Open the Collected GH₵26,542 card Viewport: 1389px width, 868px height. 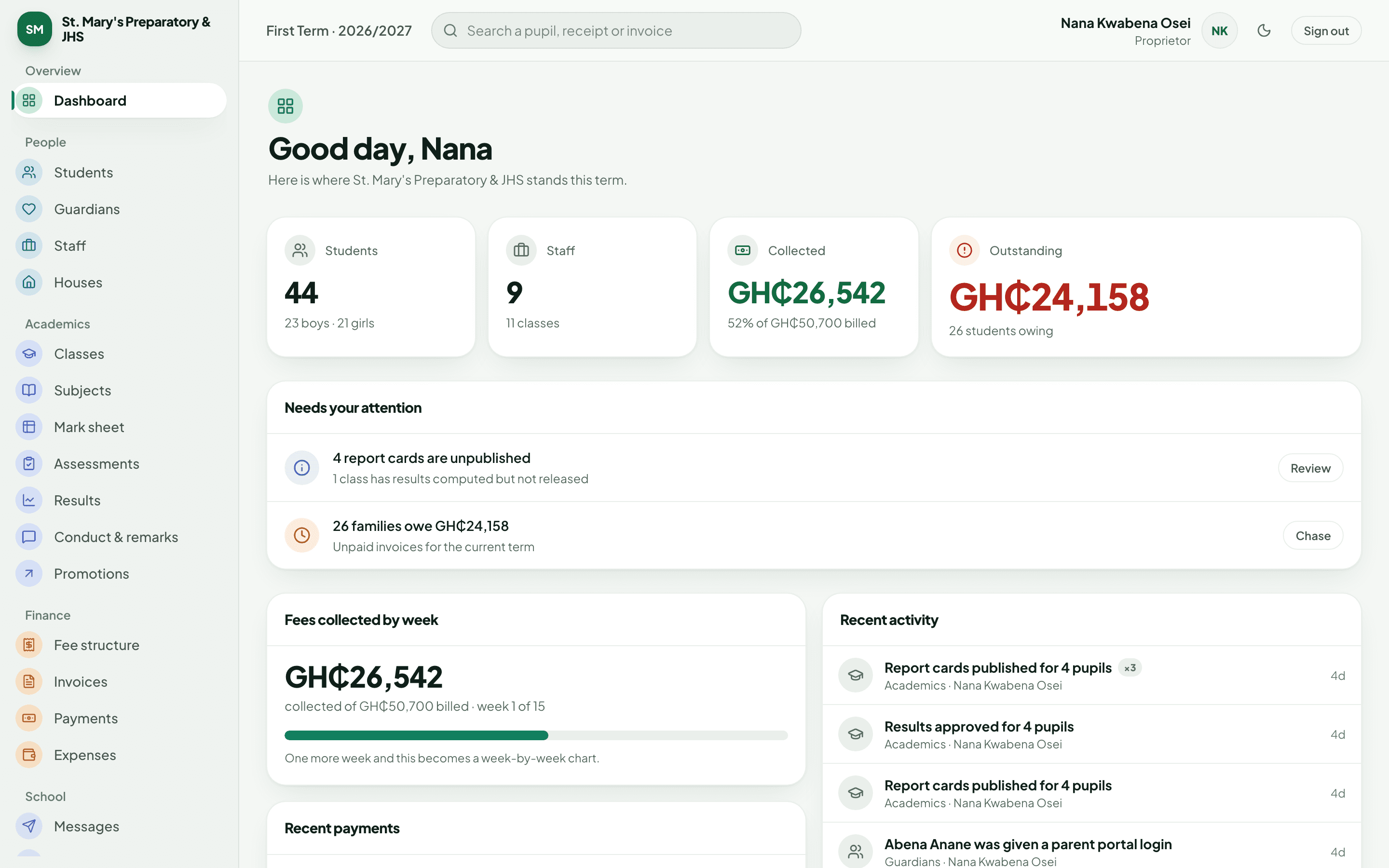[x=814, y=287]
